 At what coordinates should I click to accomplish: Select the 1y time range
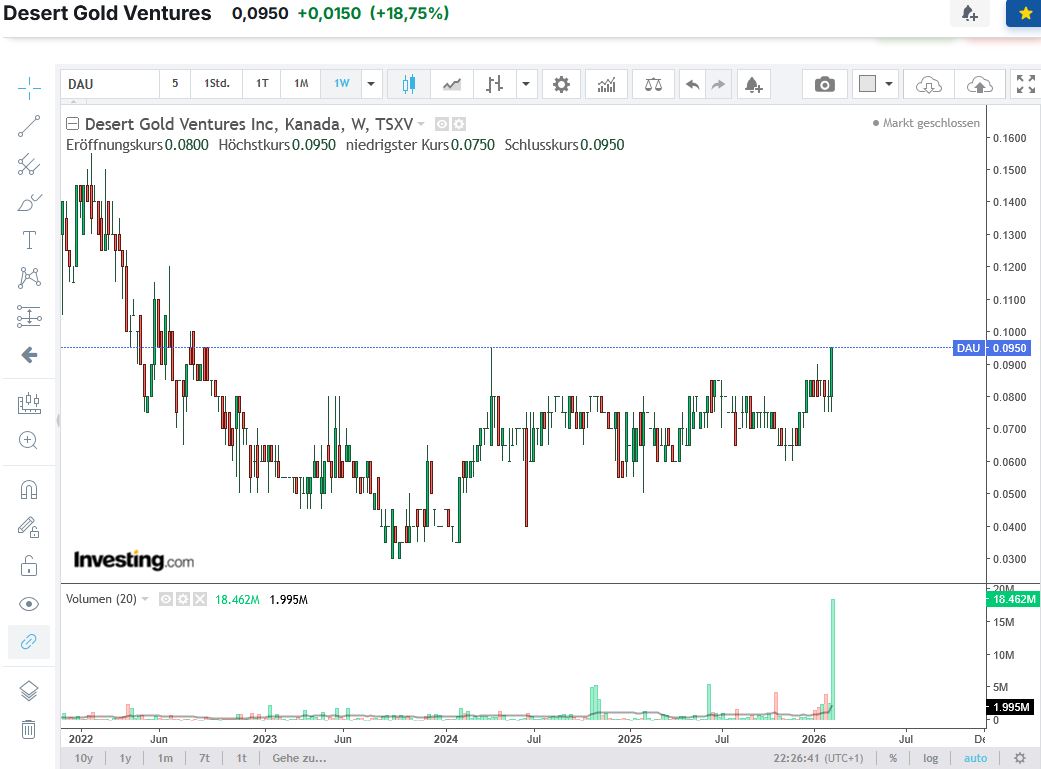coord(125,758)
